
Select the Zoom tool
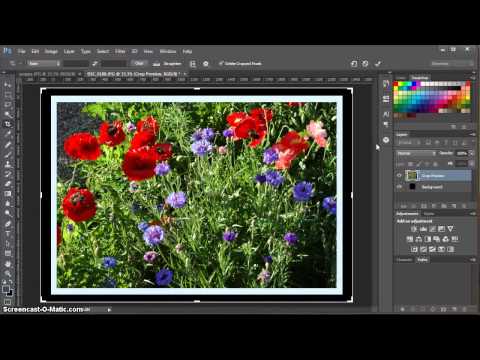pos(7,274)
